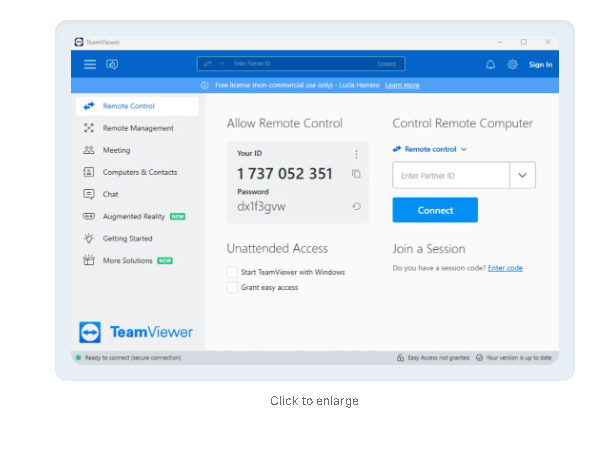601x454 pixels.
Task: Click the Remote Control arrows icon in the sidebar
Action: tap(89, 106)
